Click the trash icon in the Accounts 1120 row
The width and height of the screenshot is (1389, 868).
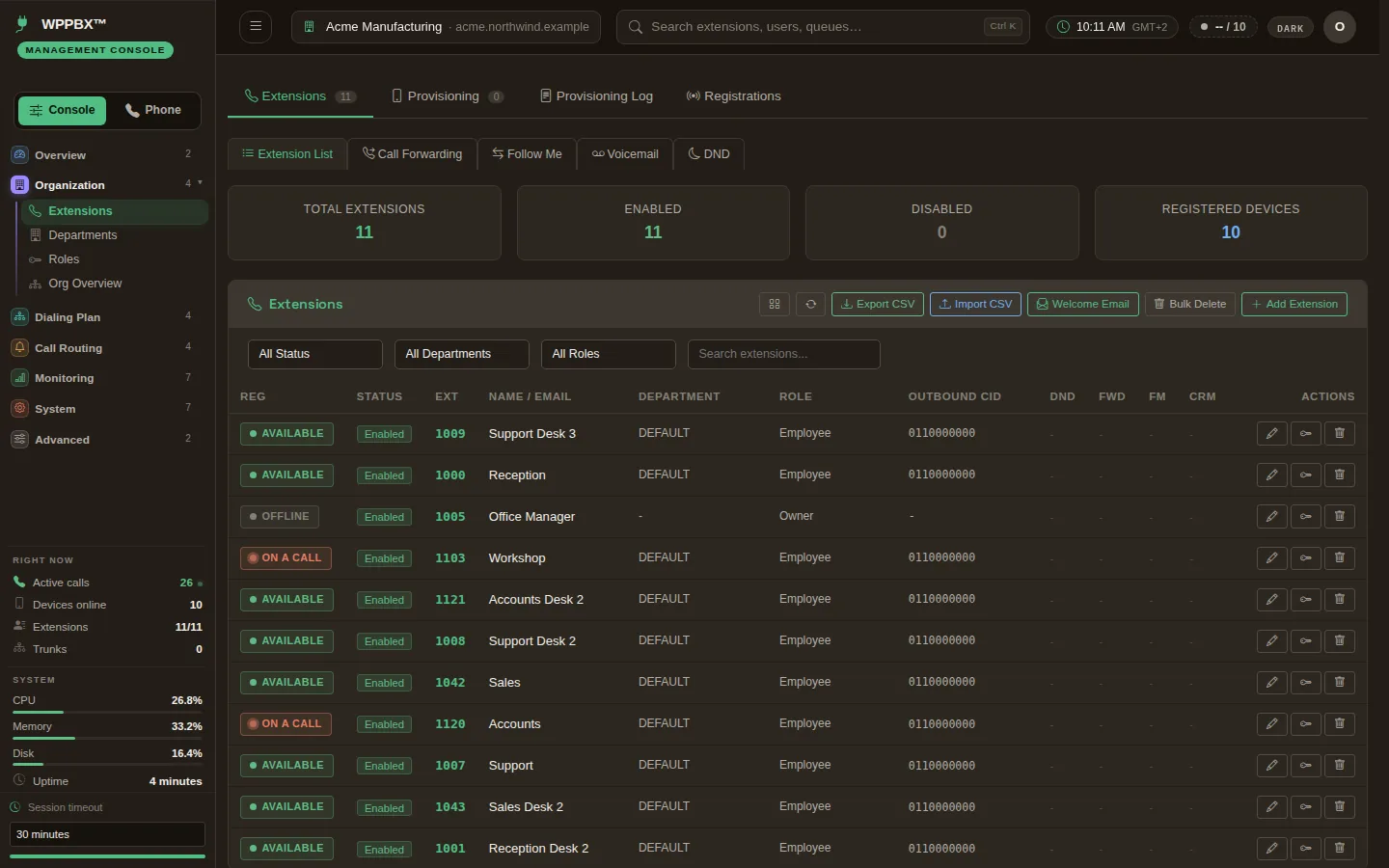pos(1340,724)
